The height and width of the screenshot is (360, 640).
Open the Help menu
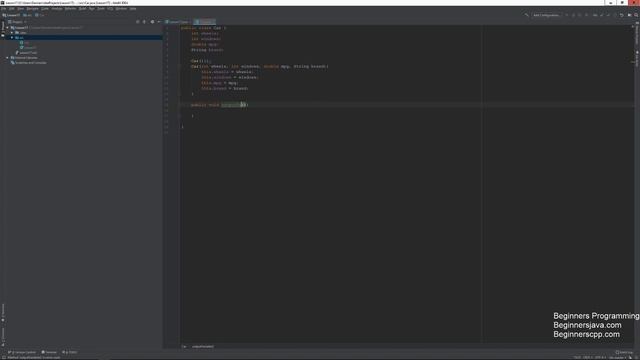click(x=133, y=9)
